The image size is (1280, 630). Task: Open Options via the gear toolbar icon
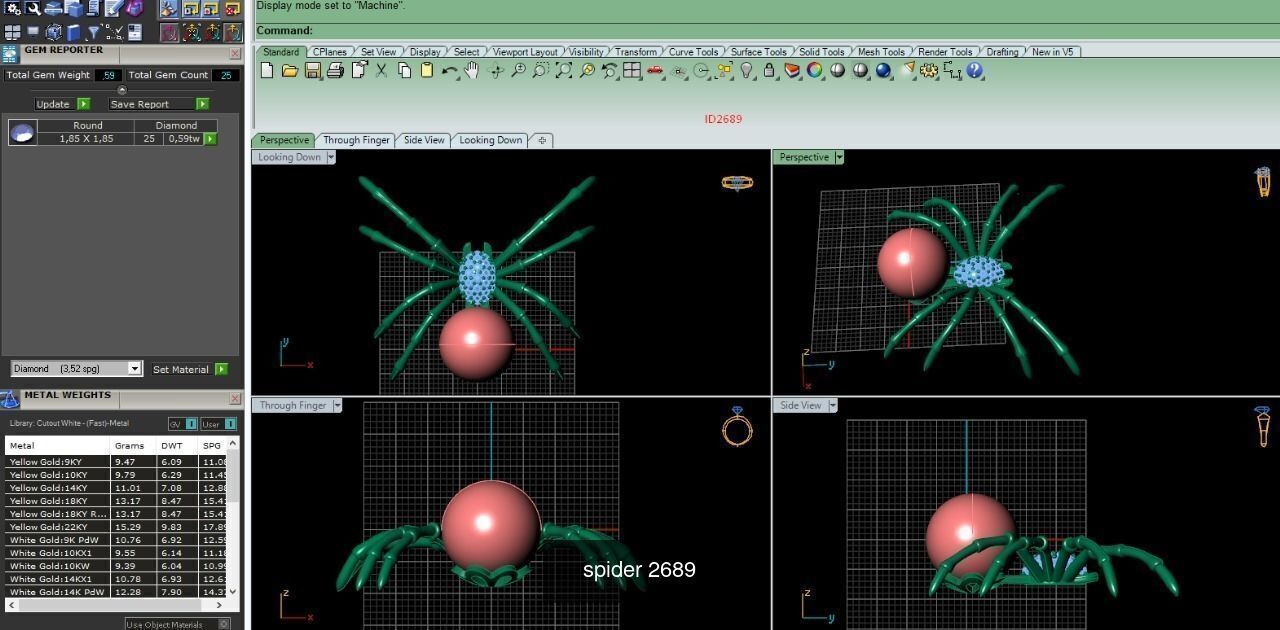(929, 70)
